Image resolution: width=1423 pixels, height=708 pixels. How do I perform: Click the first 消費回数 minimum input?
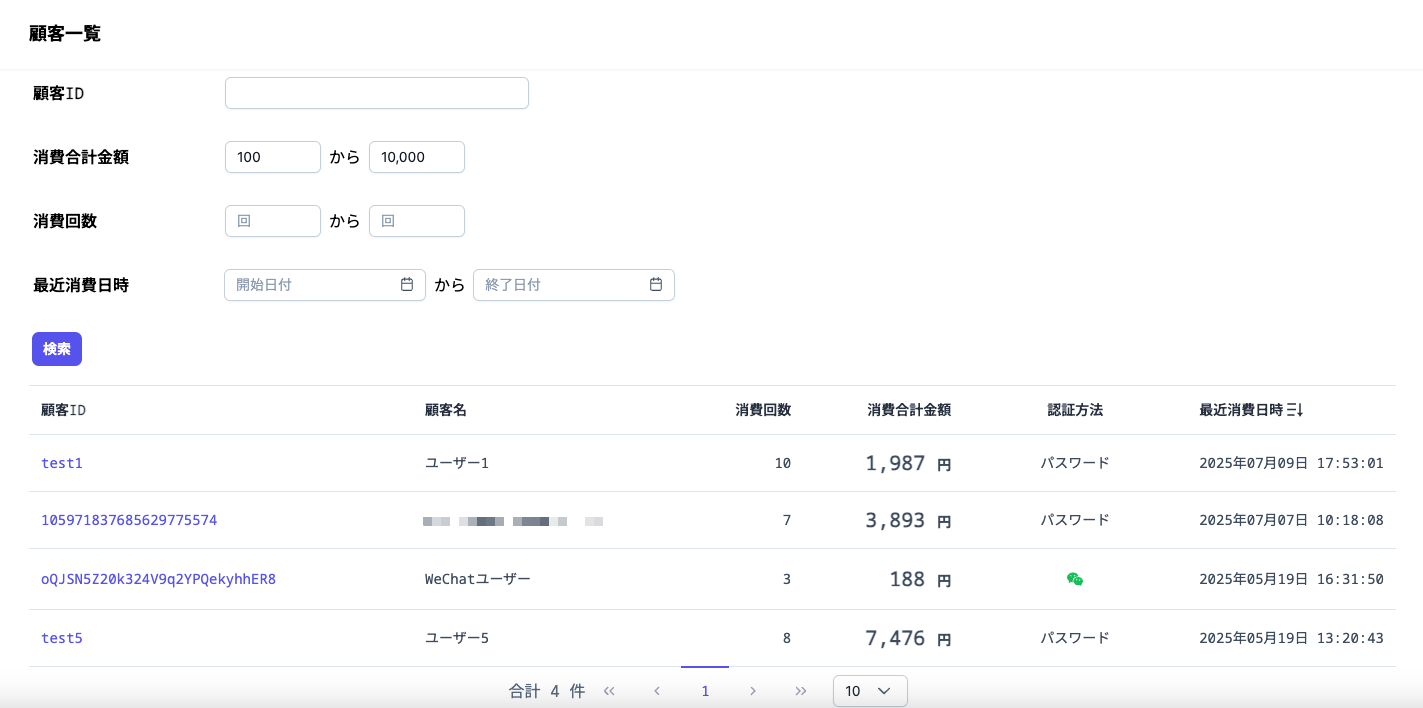(273, 221)
